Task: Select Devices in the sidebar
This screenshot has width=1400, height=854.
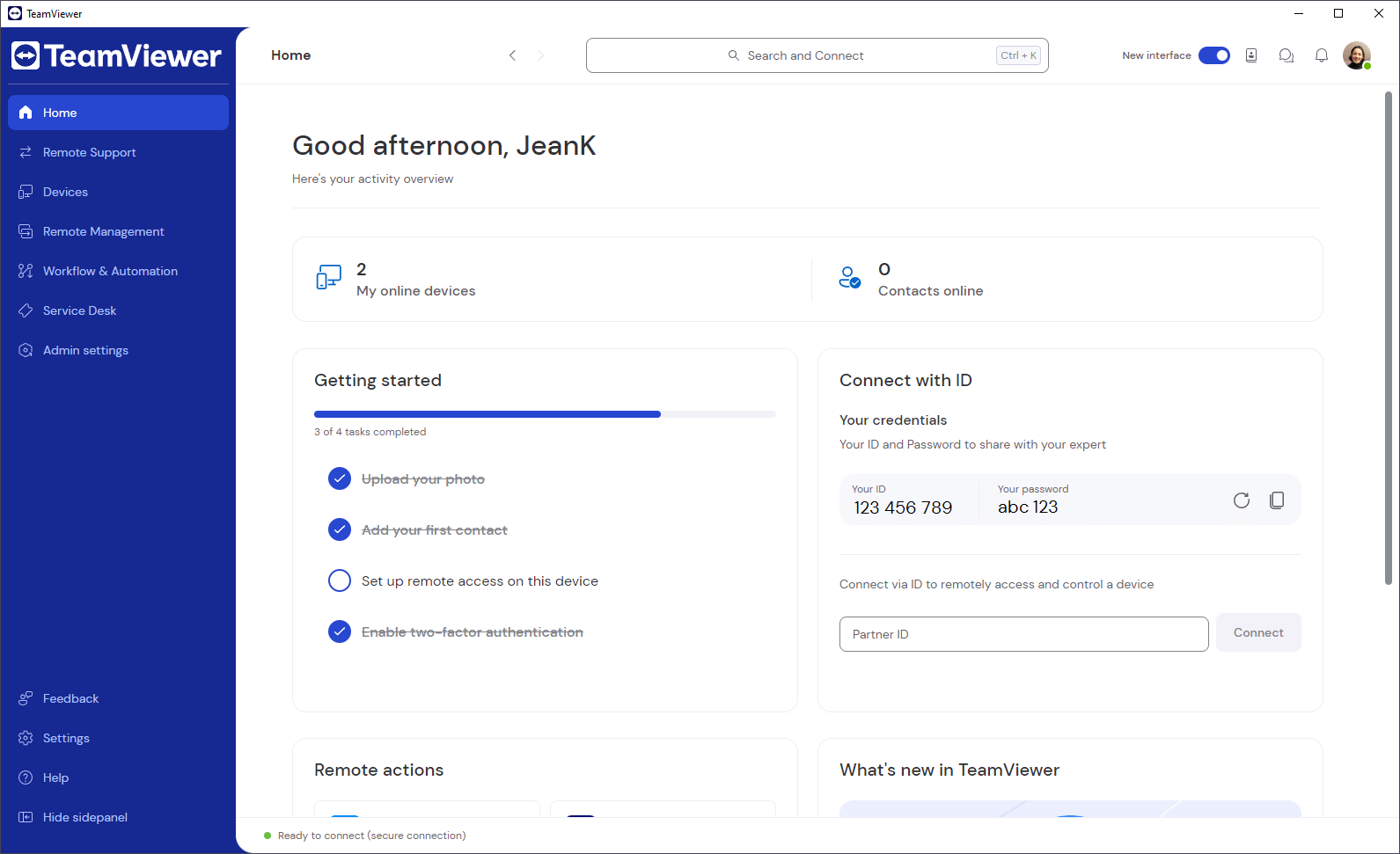Action: click(x=66, y=192)
